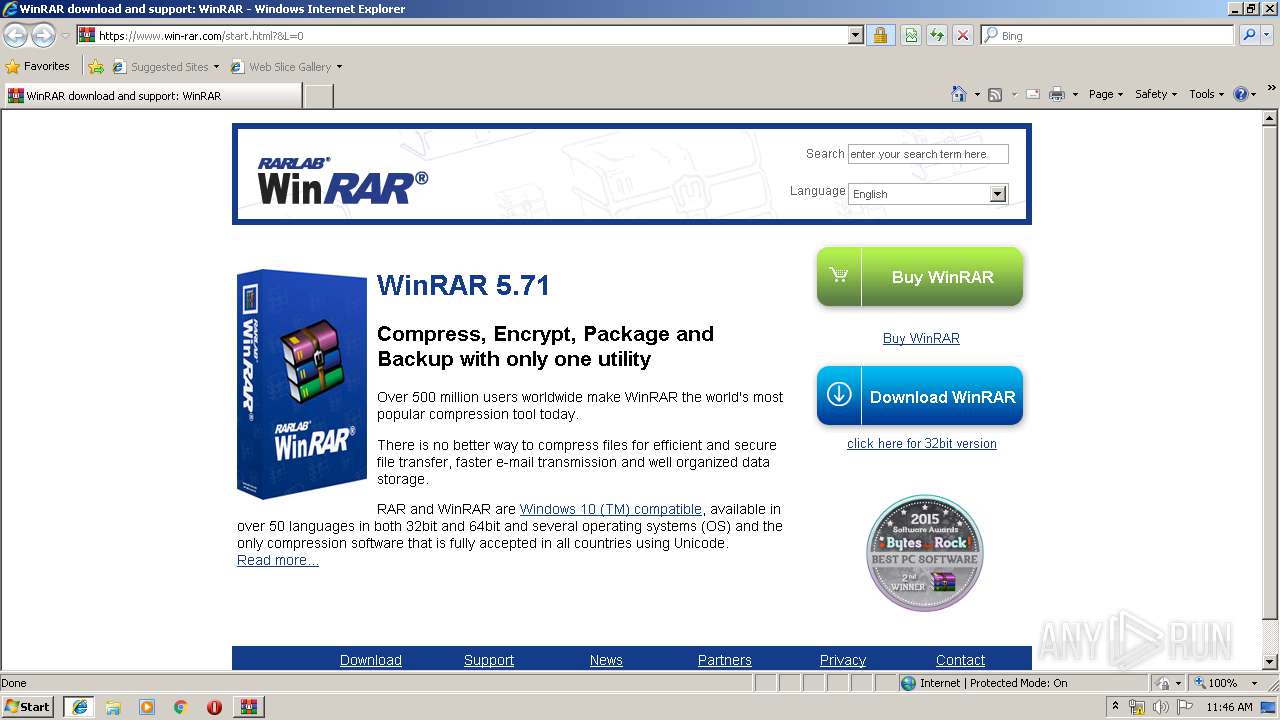Open the Language English dropdown
Screen dimensions: 1280x720
tap(928, 194)
